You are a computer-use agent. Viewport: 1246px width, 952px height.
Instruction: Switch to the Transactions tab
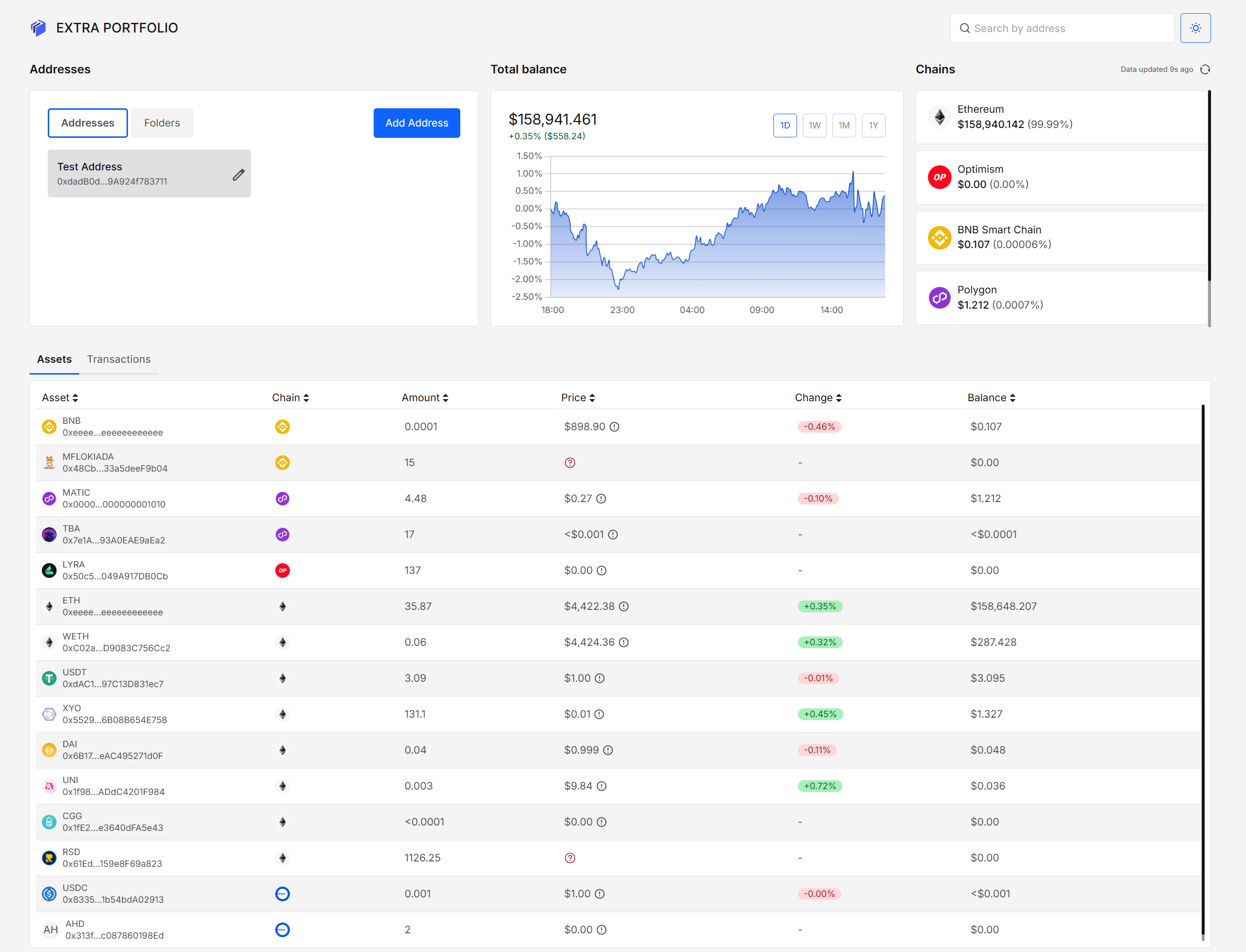click(x=119, y=359)
